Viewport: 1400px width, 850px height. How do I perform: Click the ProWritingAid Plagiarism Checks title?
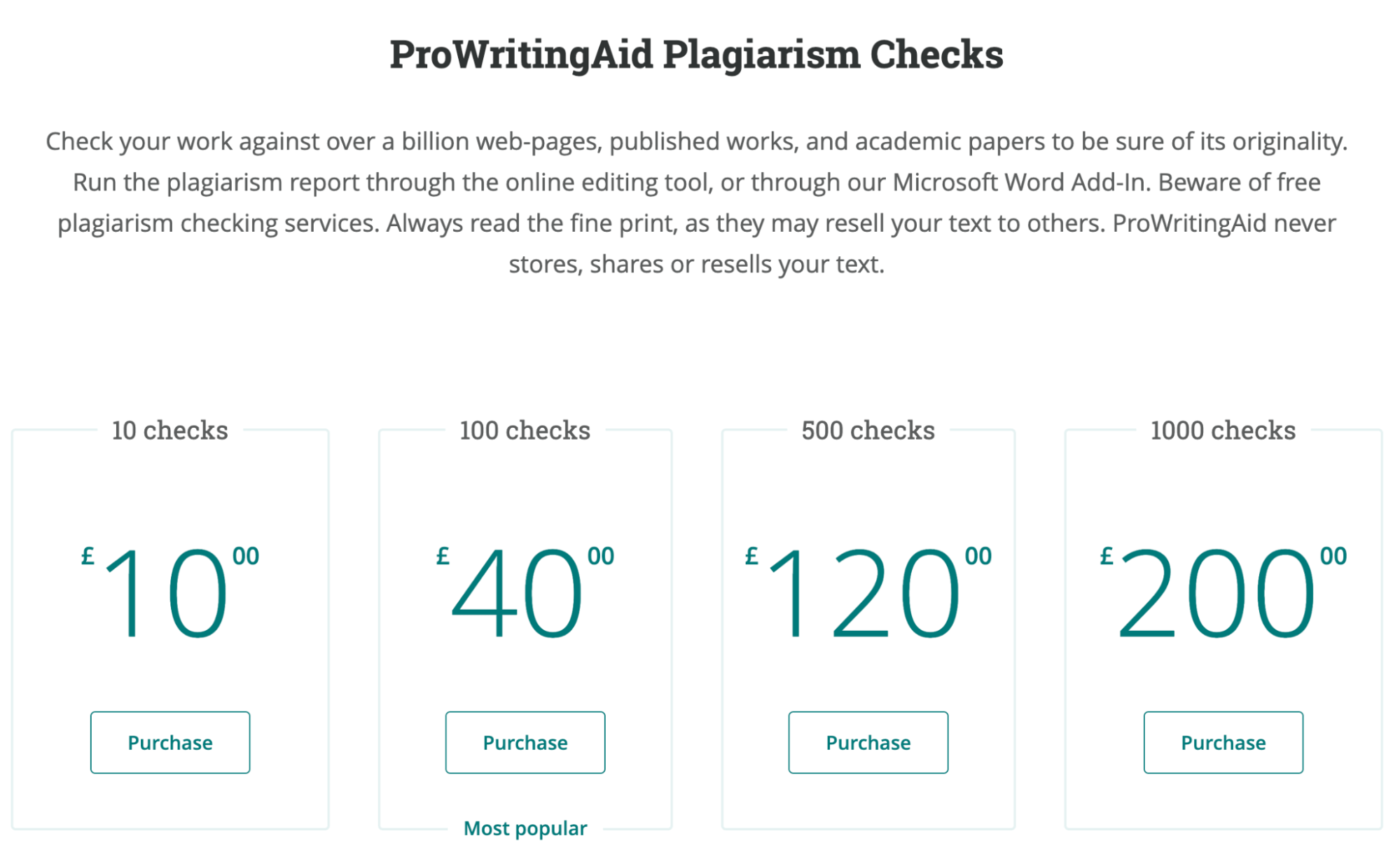(698, 54)
